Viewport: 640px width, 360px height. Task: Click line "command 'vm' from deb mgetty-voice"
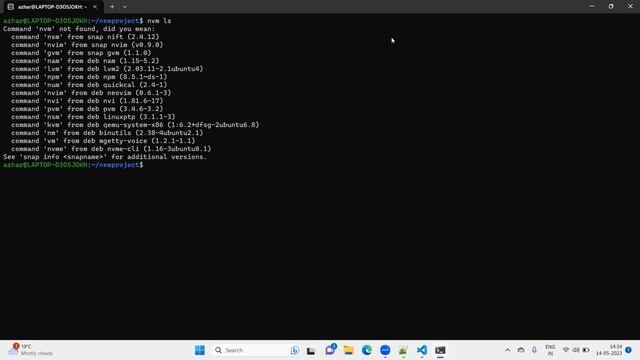pos(103,141)
